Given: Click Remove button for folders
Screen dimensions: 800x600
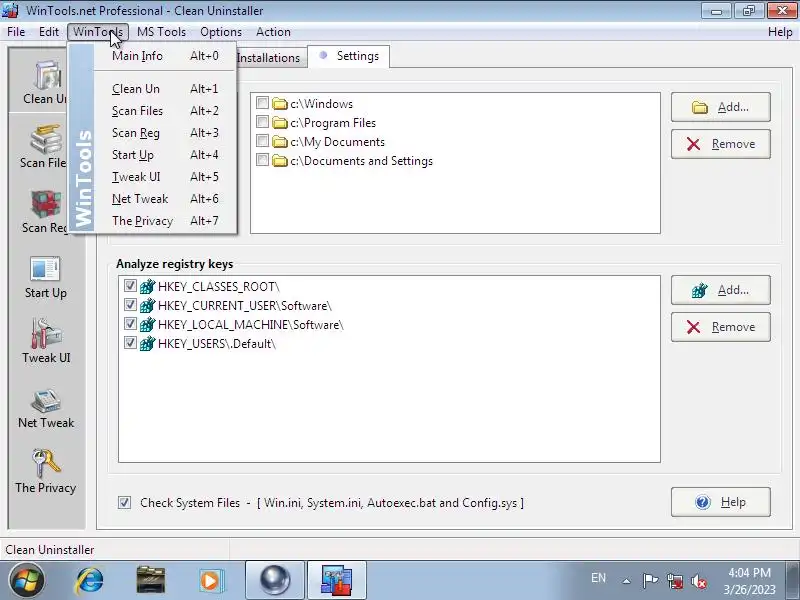Looking at the screenshot, I should pos(720,144).
